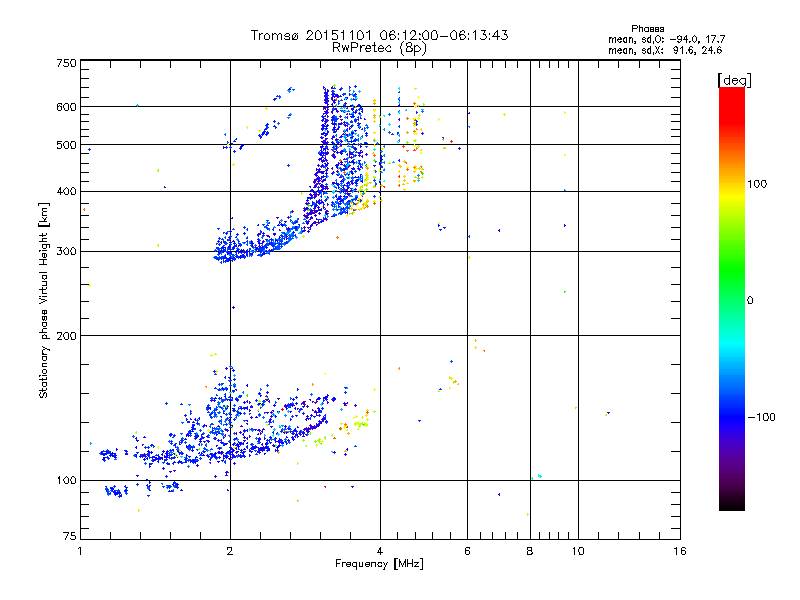
Task: Click the 'Stationary phase Virtual Height [km]' label
Action: point(44,301)
